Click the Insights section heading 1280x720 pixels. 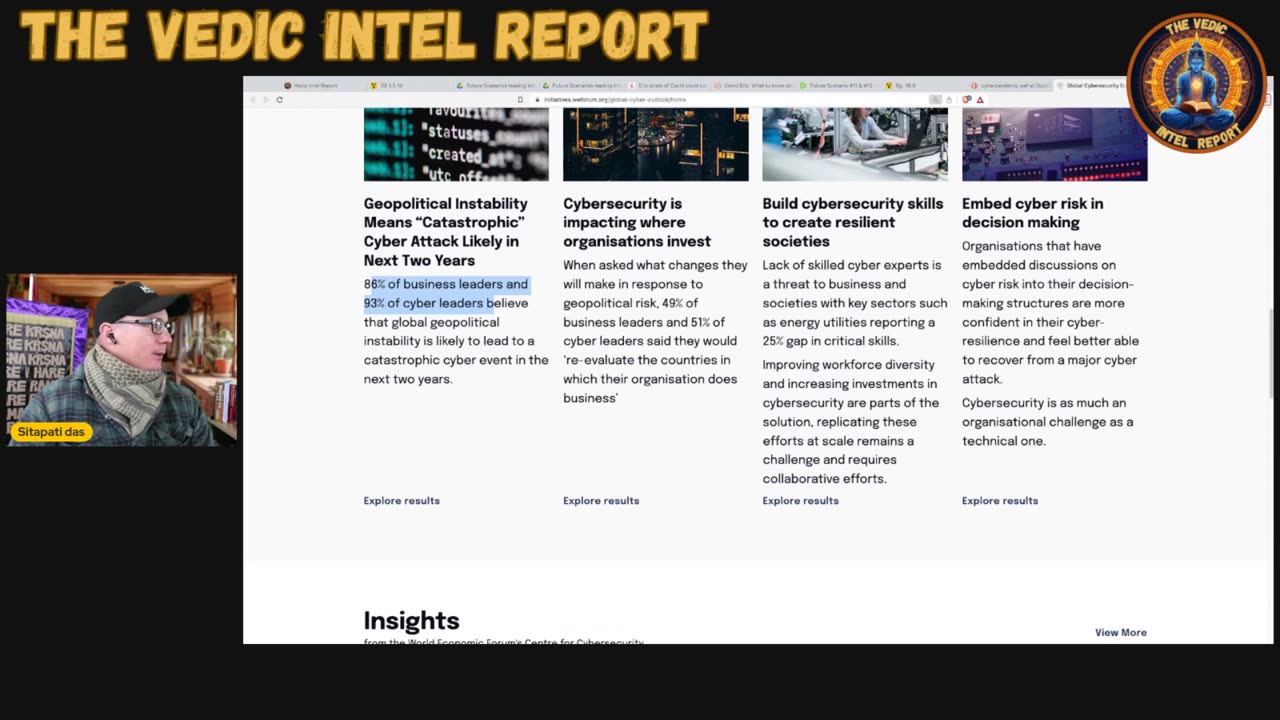pos(411,621)
